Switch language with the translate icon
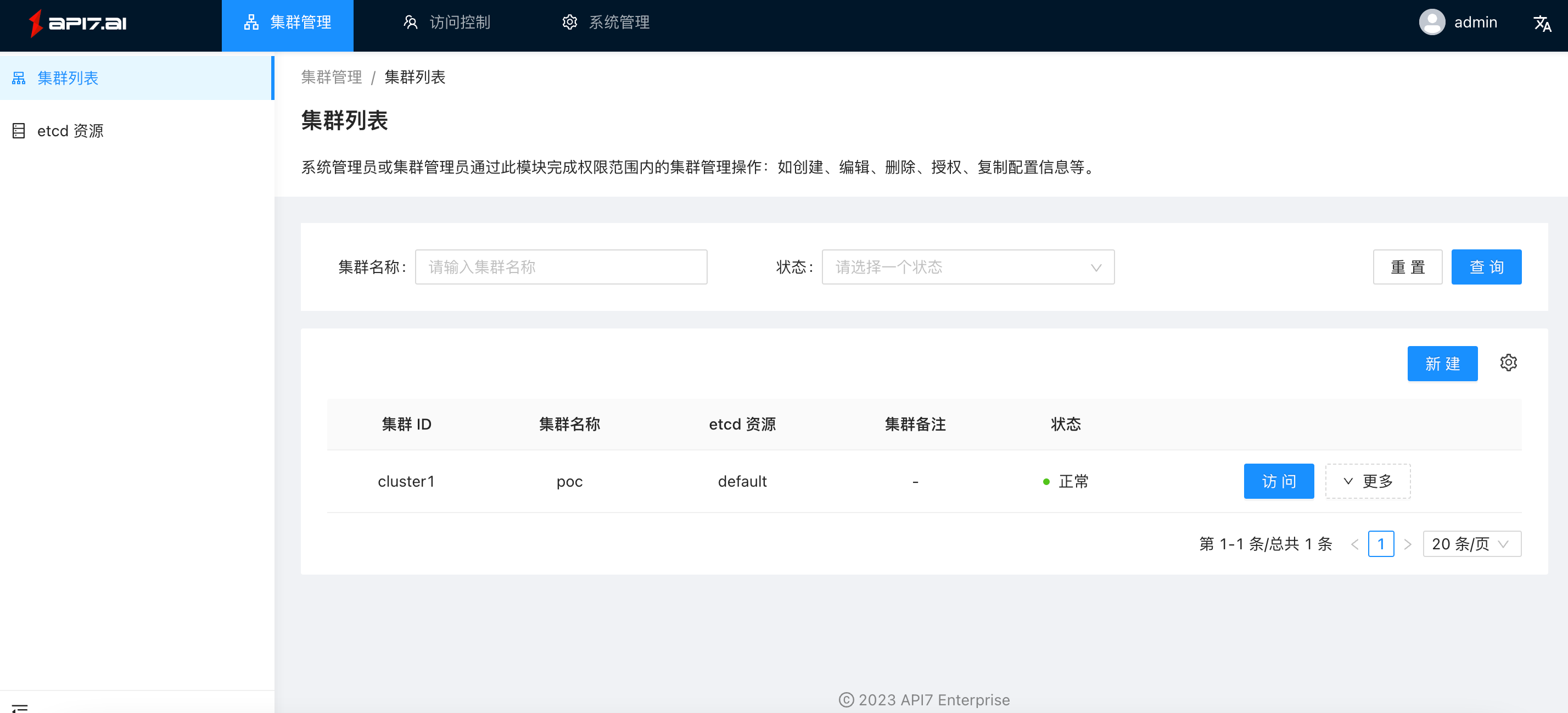The image size is (1568, 713). click(1541, 23)
